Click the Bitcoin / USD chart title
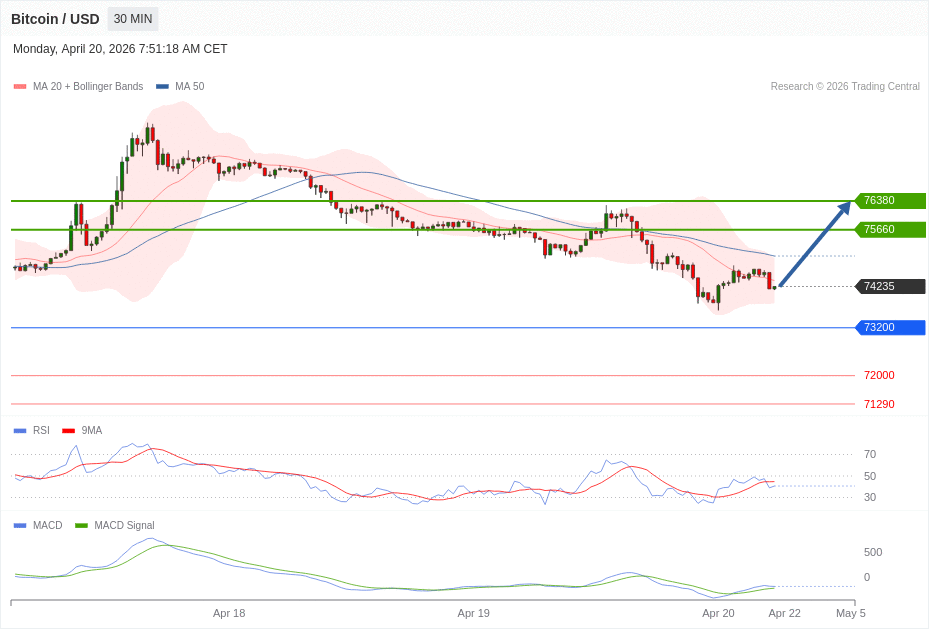Viewport: 929px width, 629px height. [x=55, y=19]
